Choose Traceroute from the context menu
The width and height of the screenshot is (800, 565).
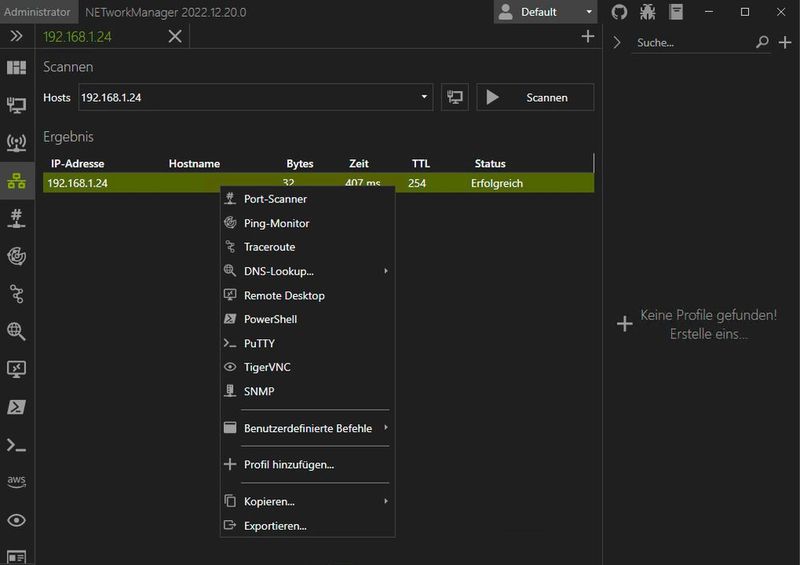pos(269,247)
